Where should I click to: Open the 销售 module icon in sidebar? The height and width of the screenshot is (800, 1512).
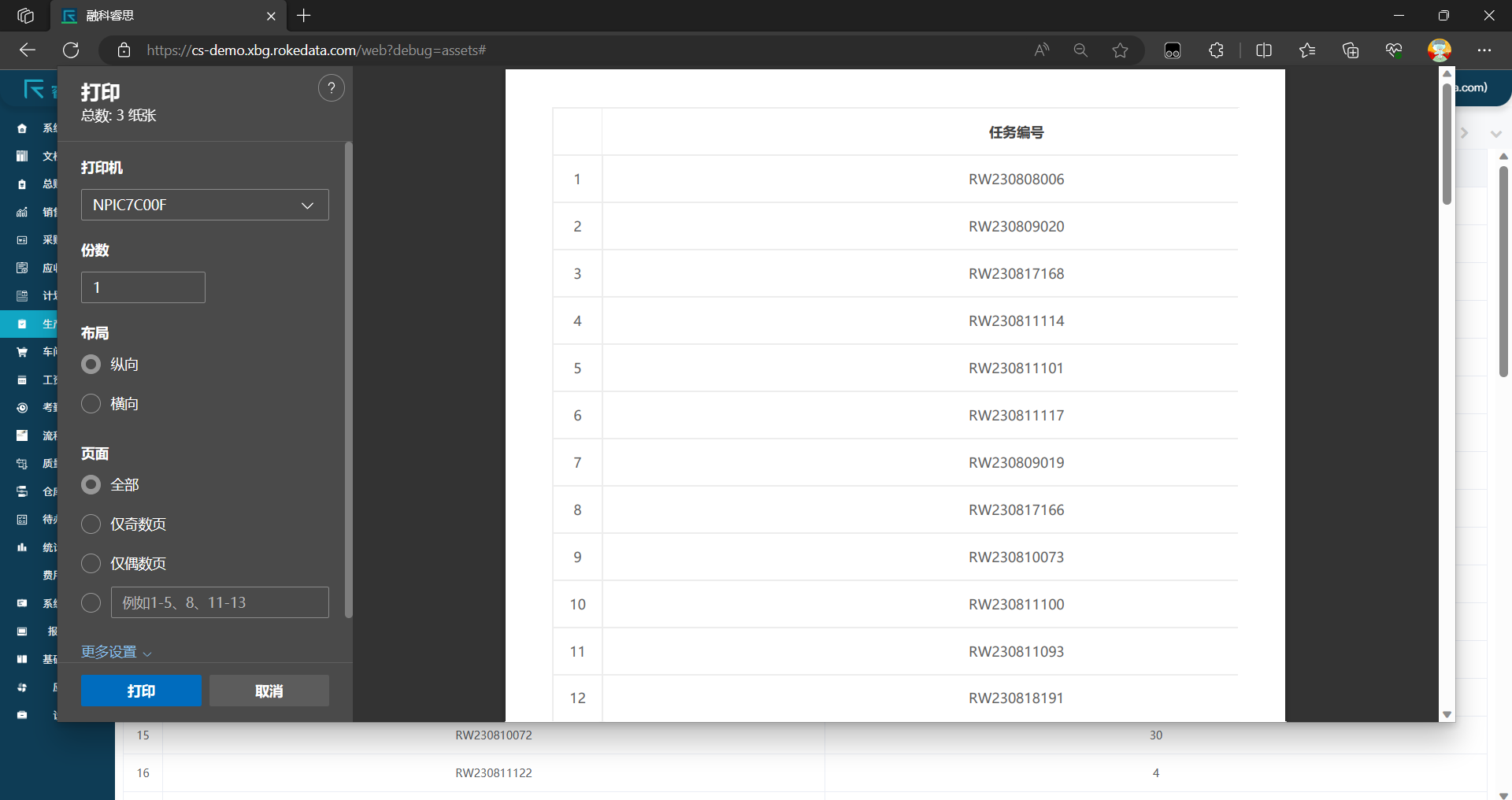(21, 212)
